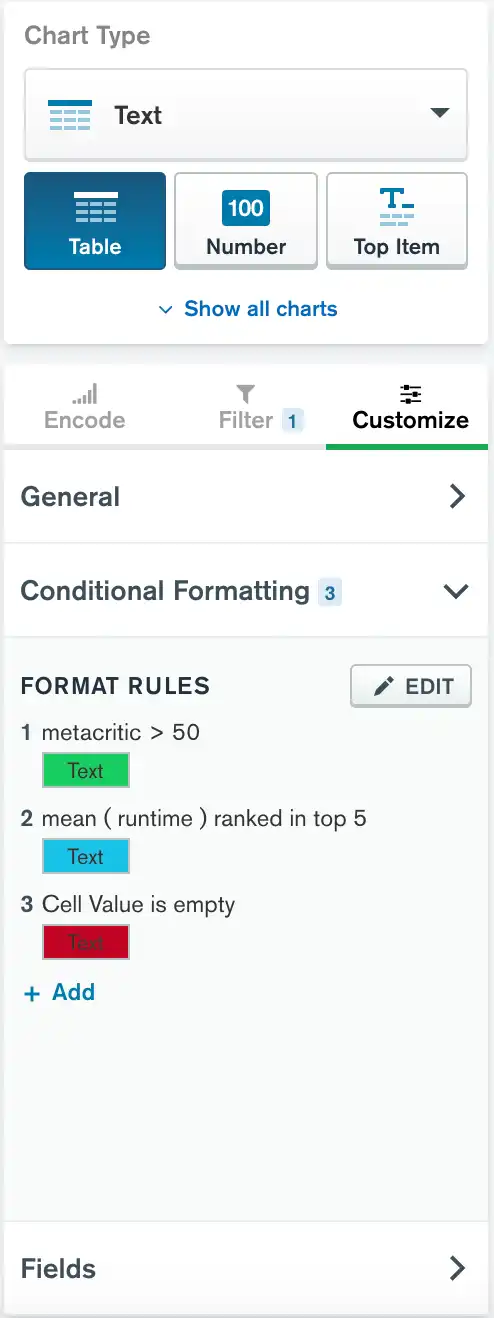Viewport: 494px width, 1318px height.
Task: Open the Chart Type dropdown arrow
Action: point(441,113)
